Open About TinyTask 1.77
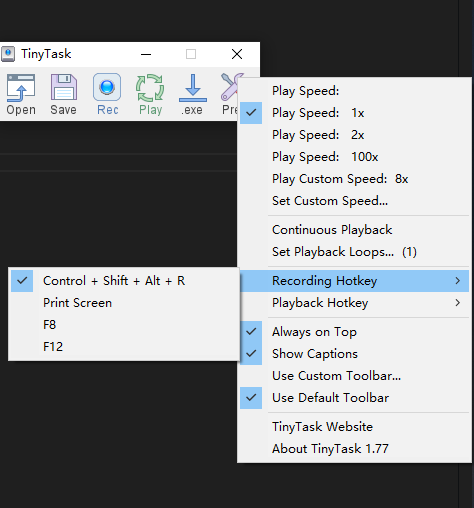The height and width of the screenshot is (508, 474). 354,449
